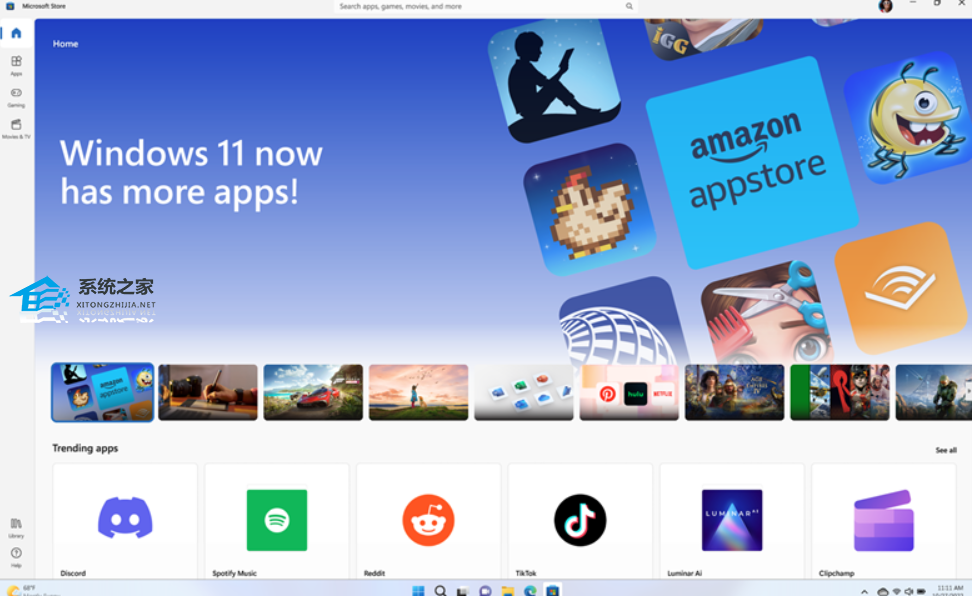973x596 pixels.
Task: Click the Windows Start button on taskbar
Action: [x=418, y=590]
